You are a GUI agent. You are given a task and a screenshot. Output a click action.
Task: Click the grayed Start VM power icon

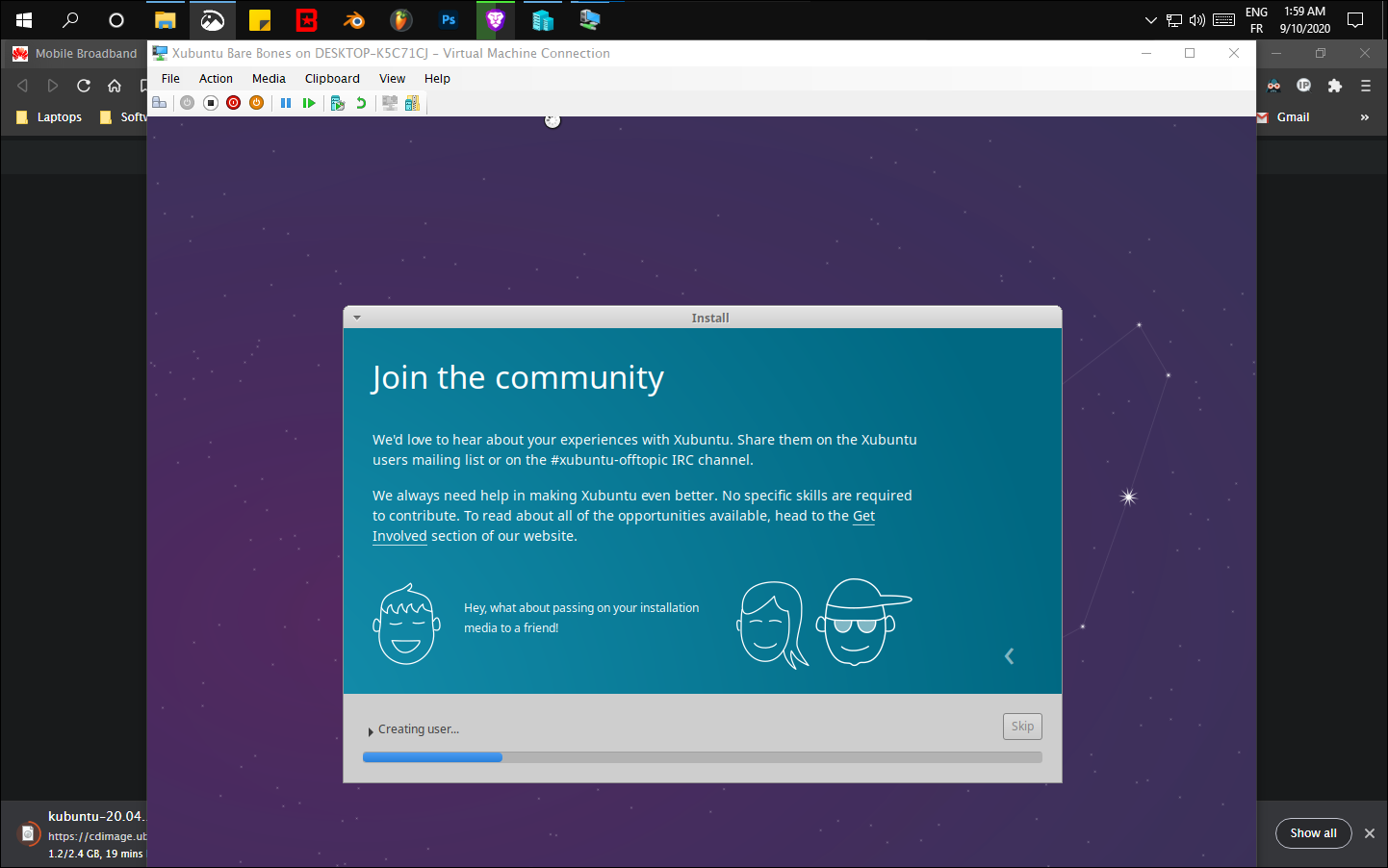[x=187, y=103]
